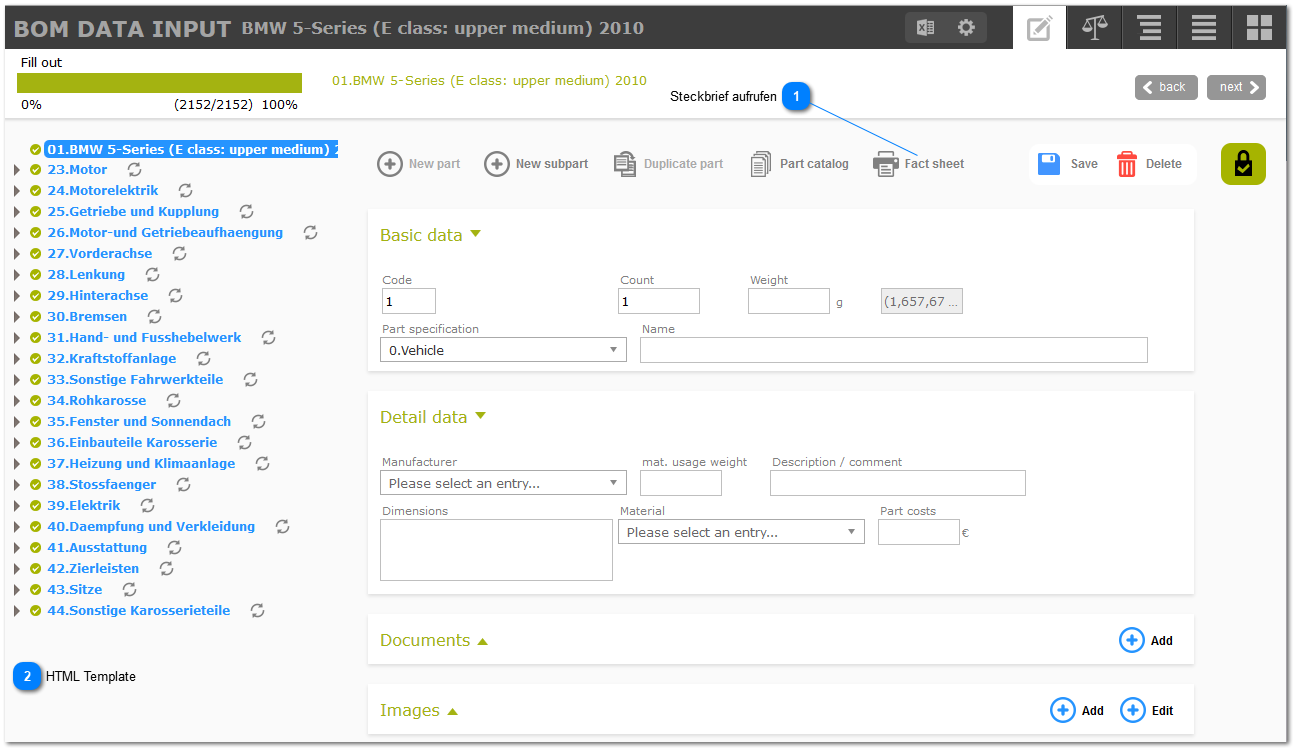This screenshot has height=751, width=1296.
Task: Click the New part button
Action: coord(419,164)
